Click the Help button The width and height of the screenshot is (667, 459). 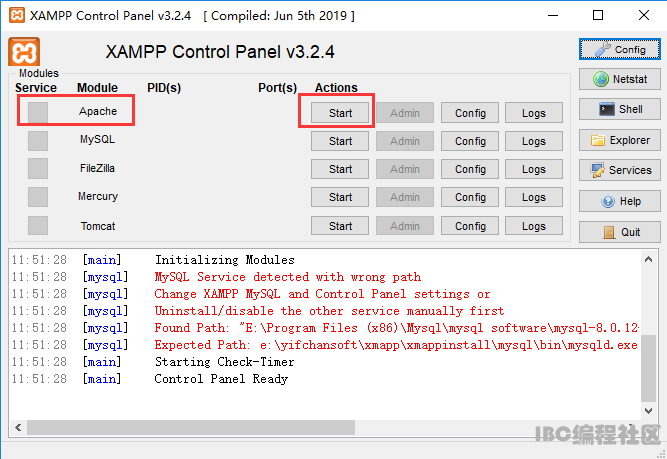(x=620, y=201)
